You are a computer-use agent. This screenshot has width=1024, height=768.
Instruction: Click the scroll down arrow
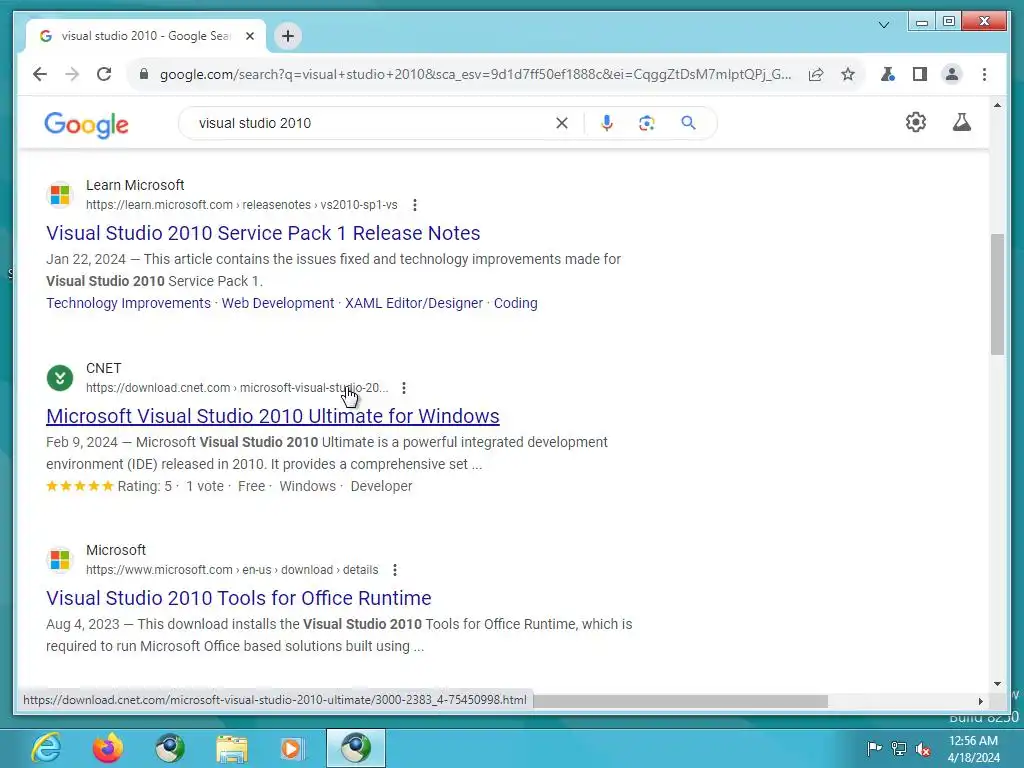(x=997, y=684)
